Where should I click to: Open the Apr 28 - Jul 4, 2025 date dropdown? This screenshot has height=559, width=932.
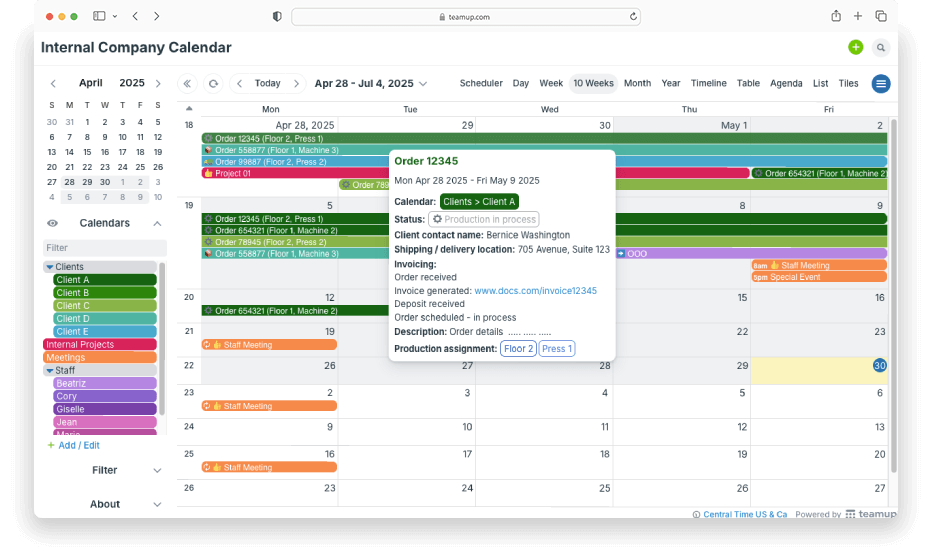pos(370,84)
